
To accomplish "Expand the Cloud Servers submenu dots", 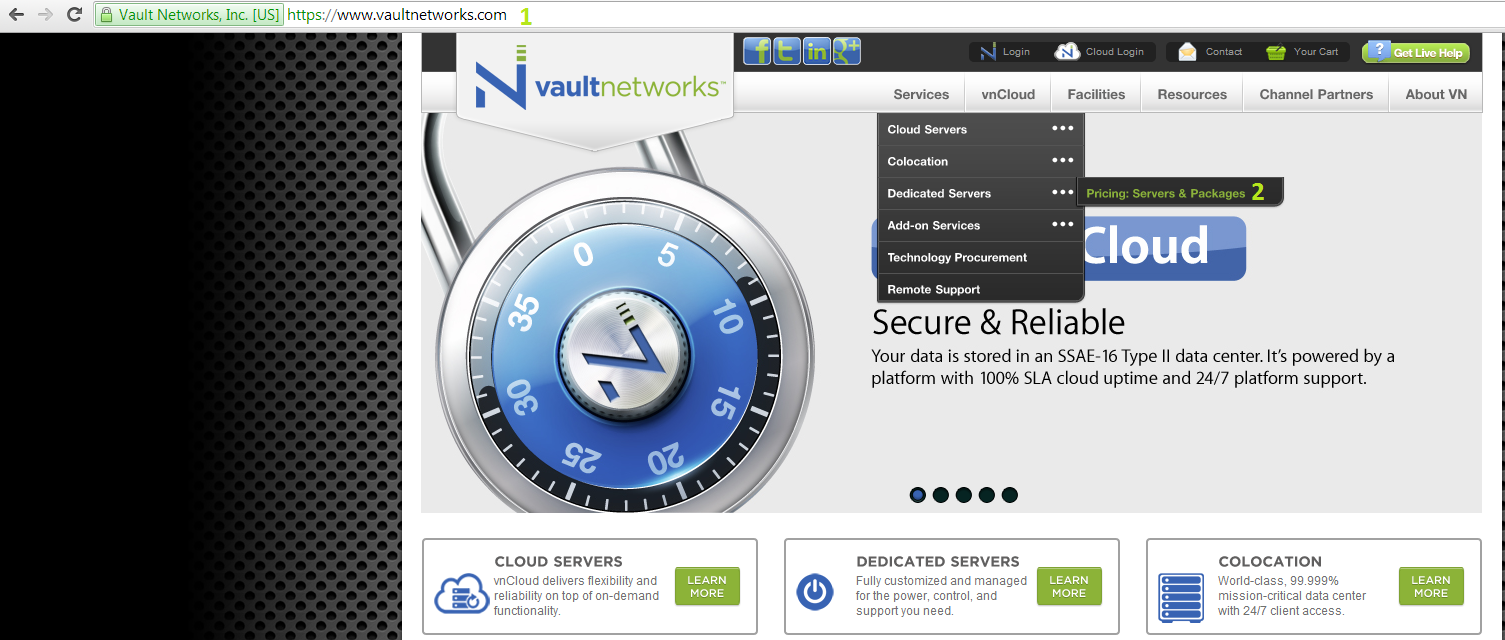I will [x=1062, y=129].
